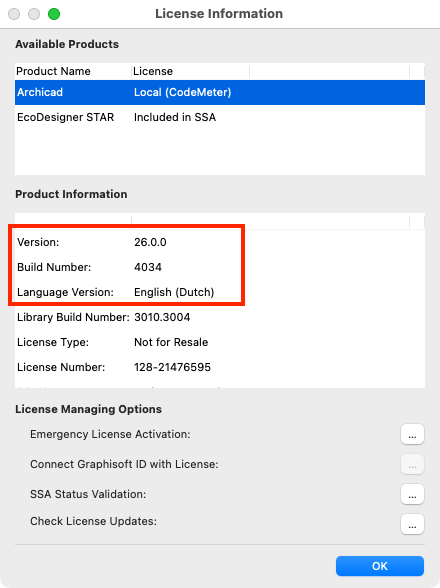
Task: Click the Check License Updates label
Action: pos(93,521)
